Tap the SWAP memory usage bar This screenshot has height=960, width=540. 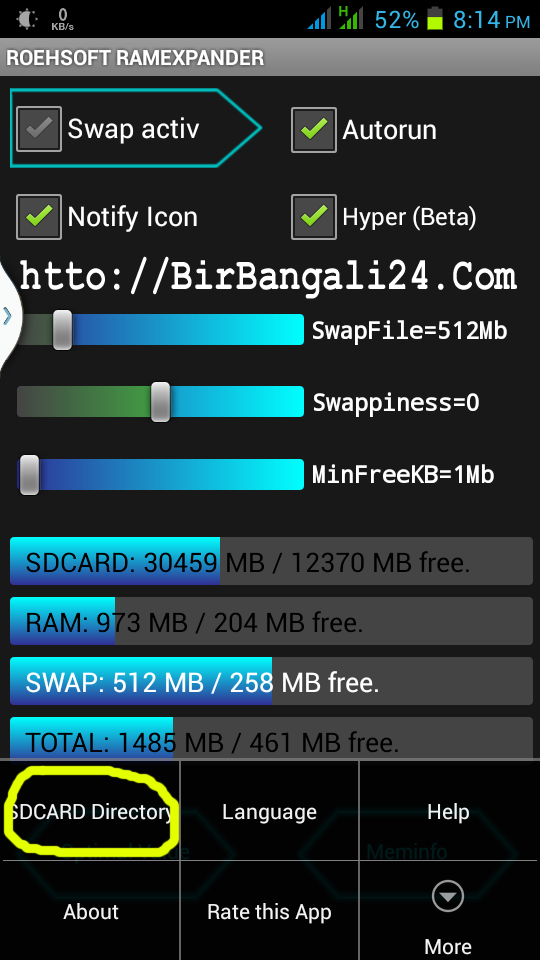click(271, 681)
